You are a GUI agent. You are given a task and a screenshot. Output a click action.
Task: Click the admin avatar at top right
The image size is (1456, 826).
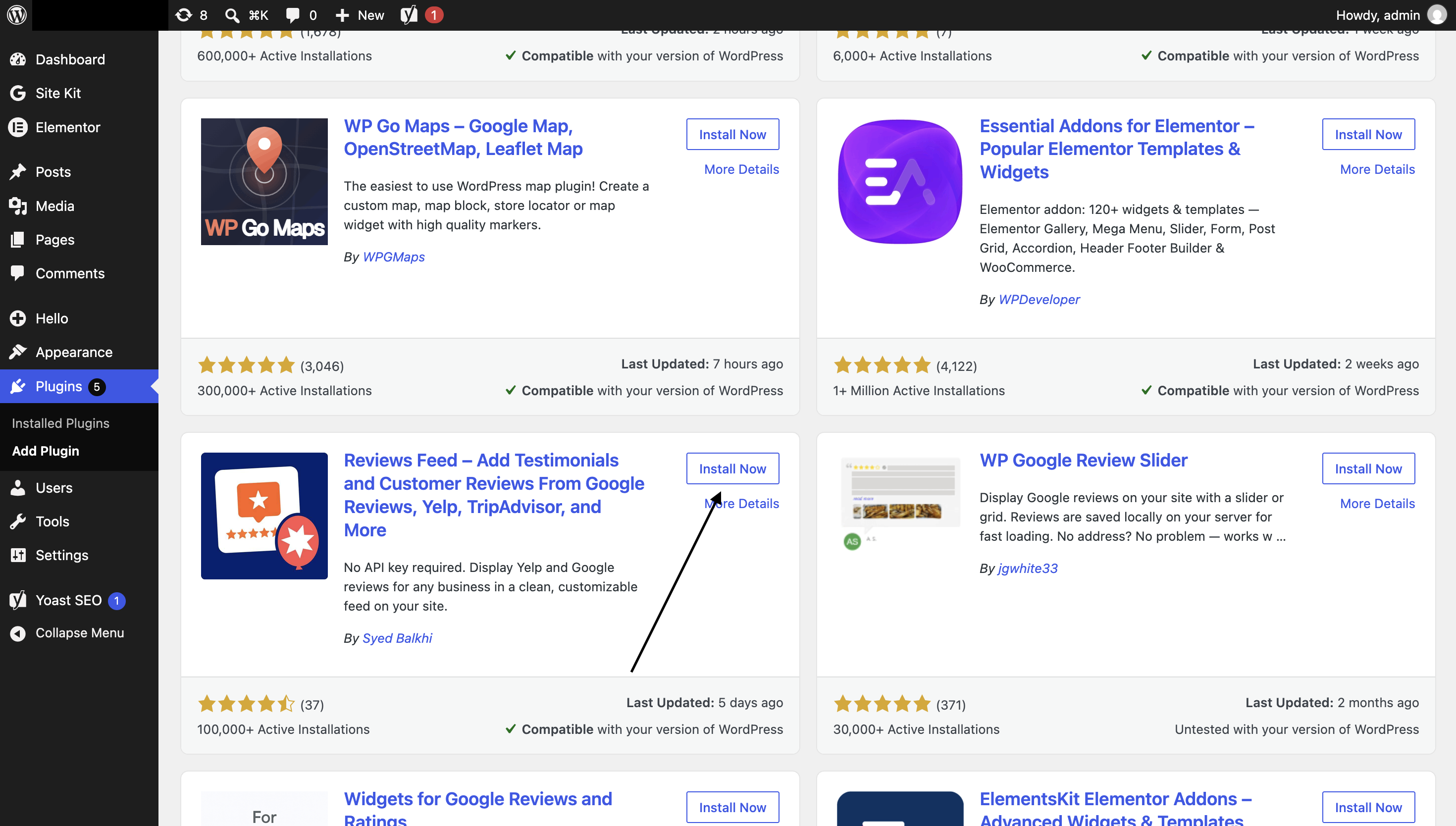1437,15
